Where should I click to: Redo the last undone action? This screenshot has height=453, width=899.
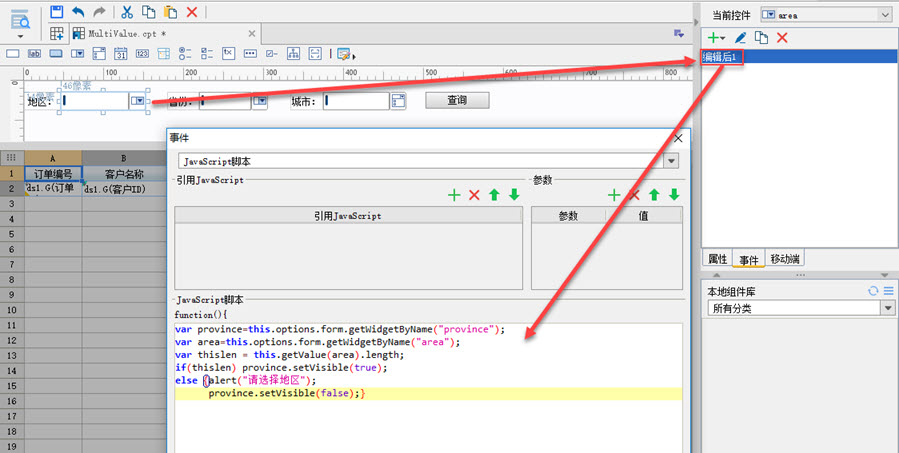click(x=99, y=11)
